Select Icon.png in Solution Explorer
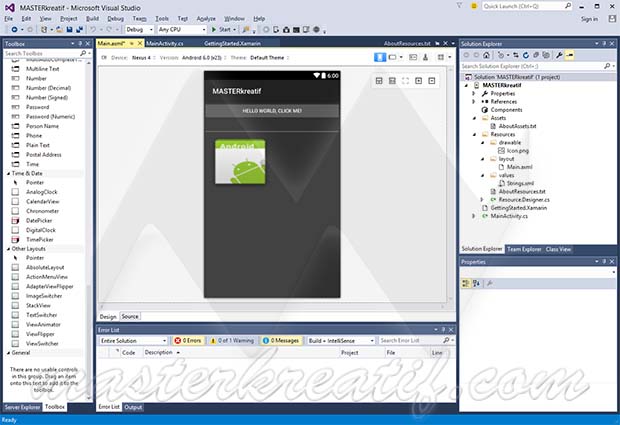620x425 pixels. point(518,151)
